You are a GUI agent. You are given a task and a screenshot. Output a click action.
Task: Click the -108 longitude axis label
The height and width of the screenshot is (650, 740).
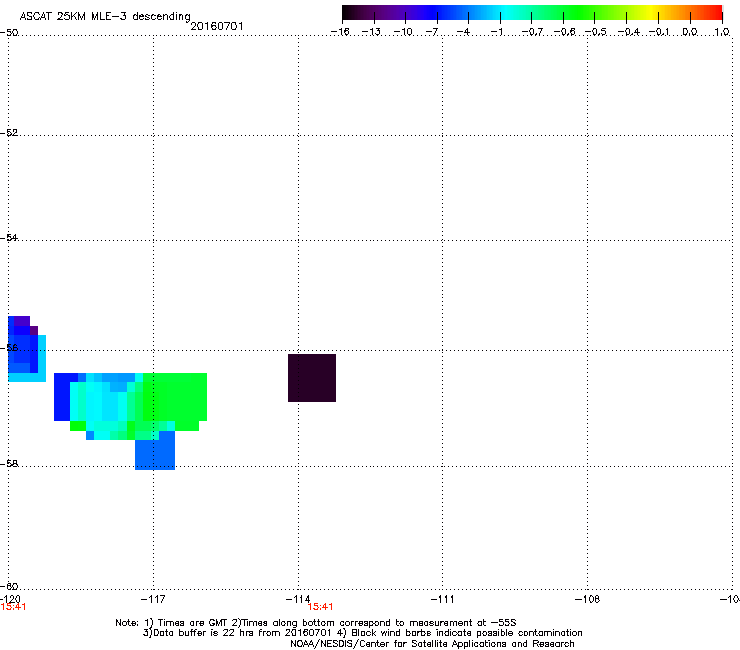click(587, 599)
